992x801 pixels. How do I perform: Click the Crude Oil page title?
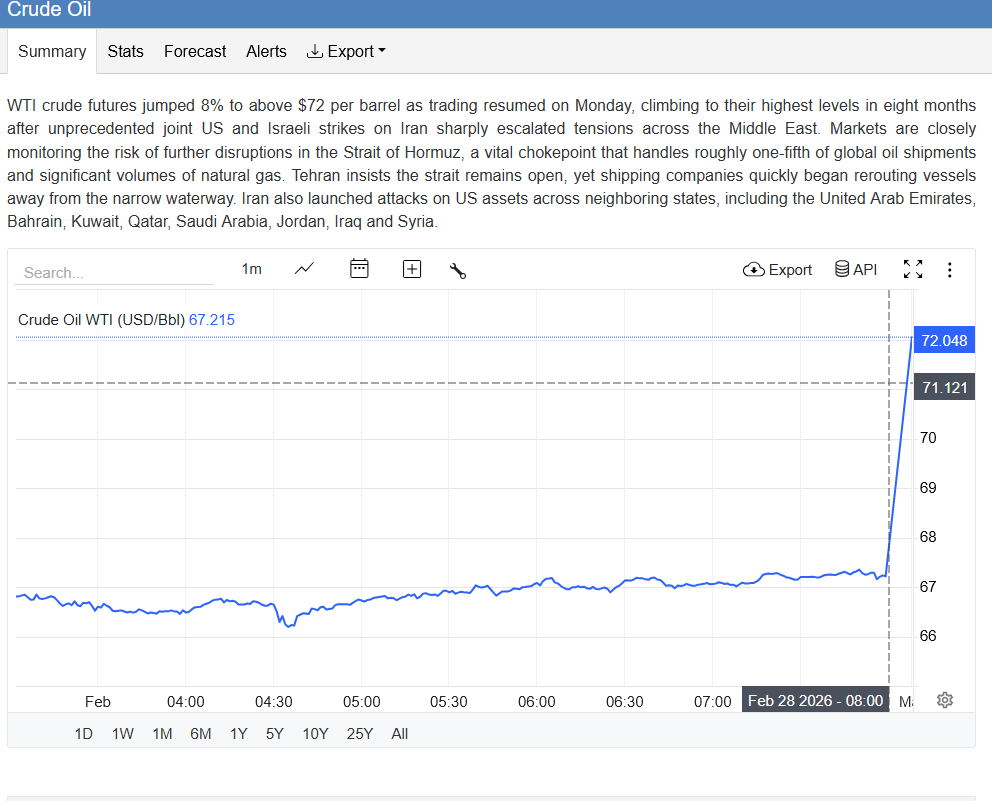[x=49, y=9]
